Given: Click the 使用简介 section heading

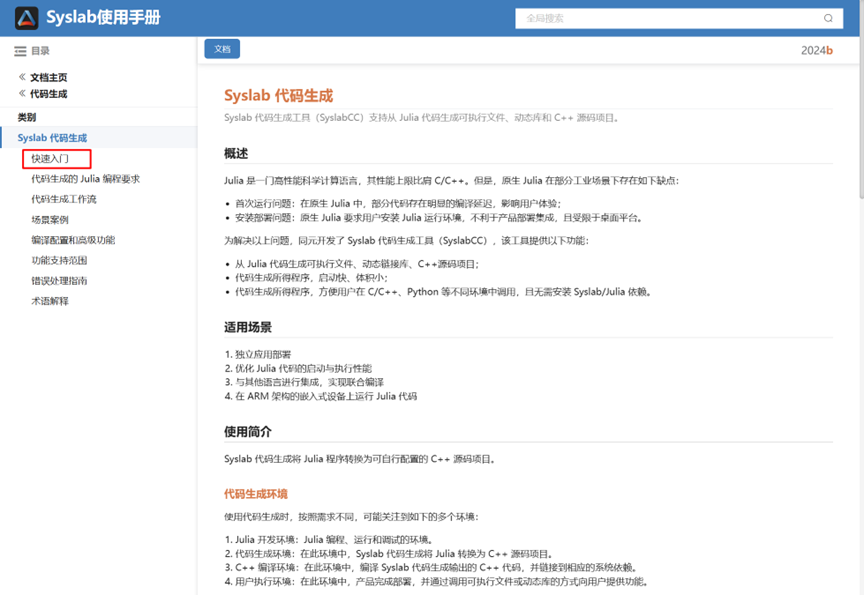Looking at the screenshot, I should point(248,432).
